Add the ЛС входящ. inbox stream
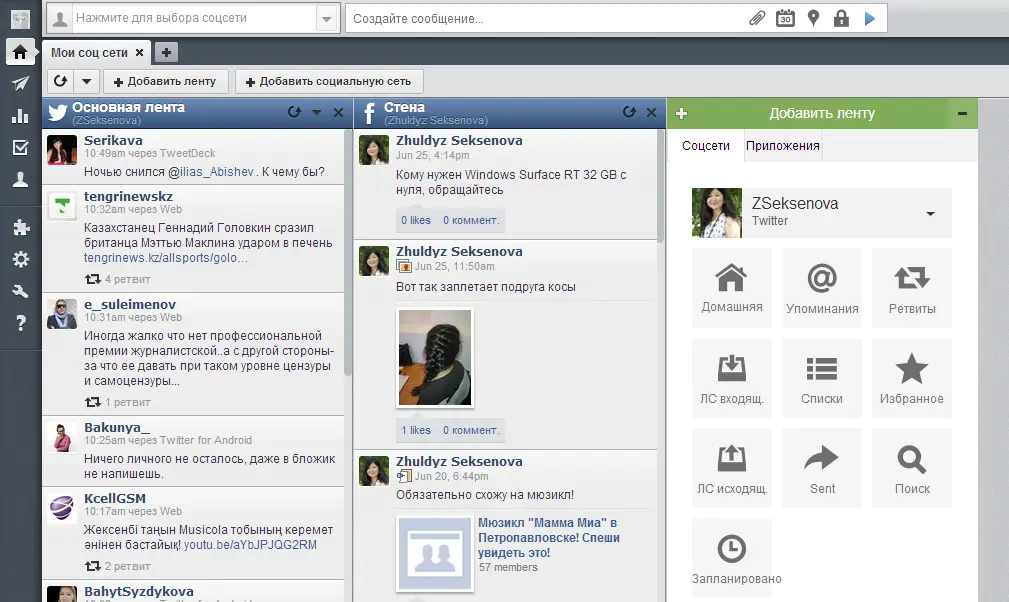1009x602 pixels. pyautogui.click(x=732, y=378)
